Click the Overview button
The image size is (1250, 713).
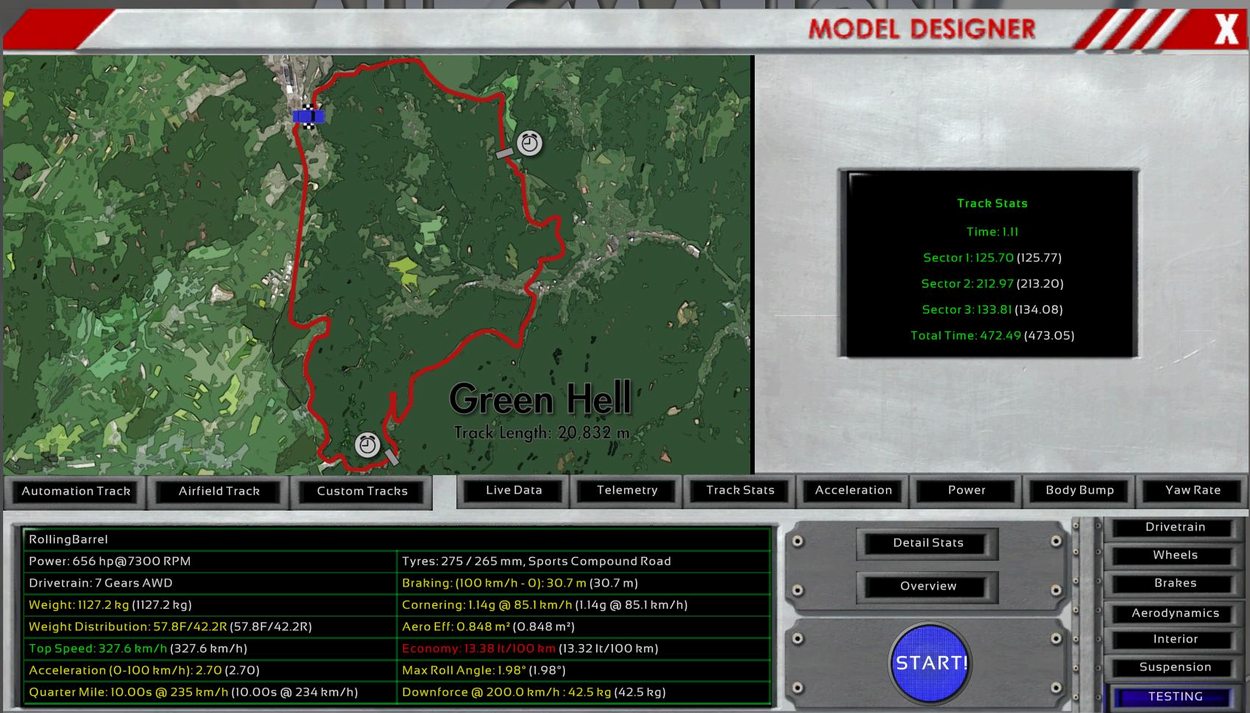(x=928, y=586)
